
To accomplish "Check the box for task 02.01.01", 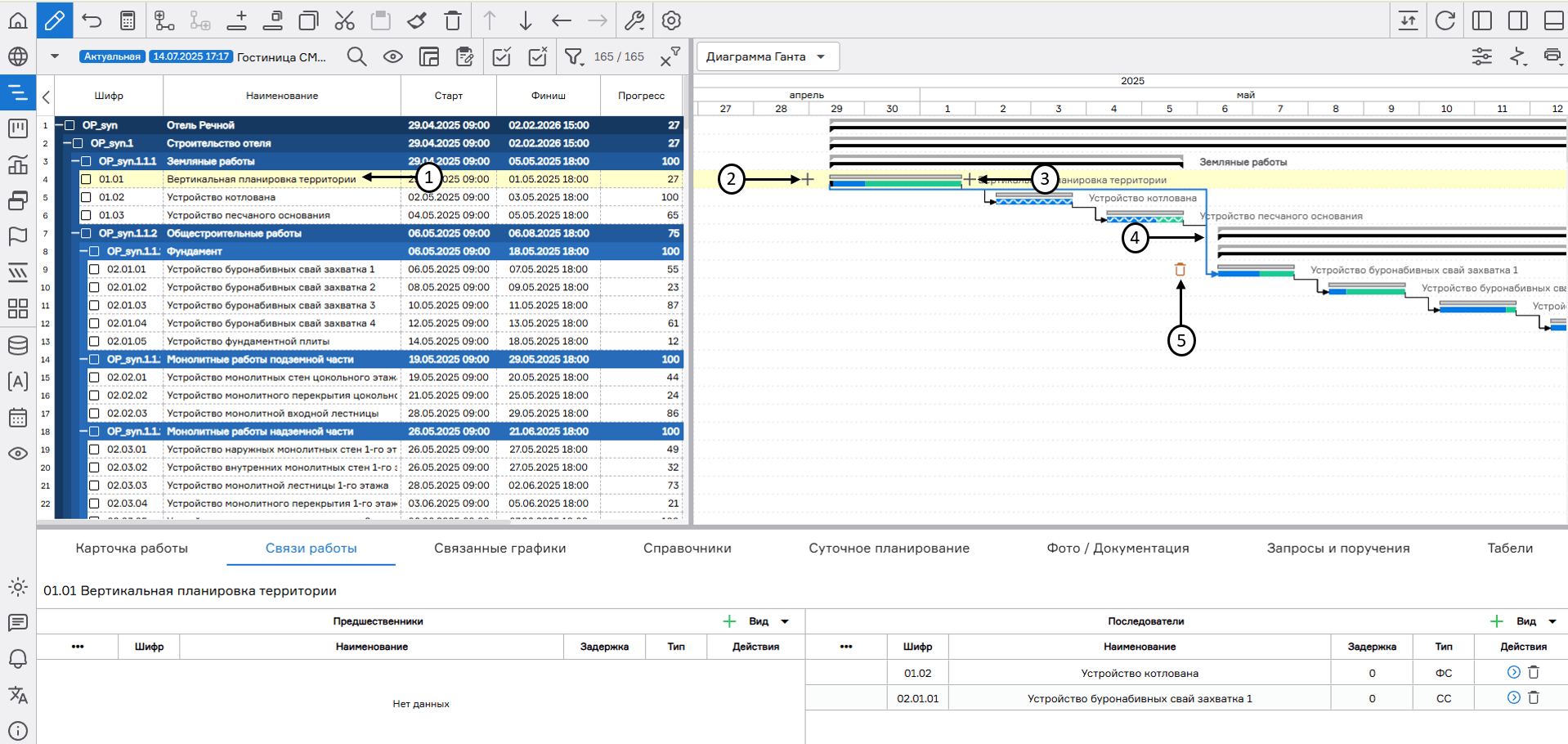I will coord(94,269).
